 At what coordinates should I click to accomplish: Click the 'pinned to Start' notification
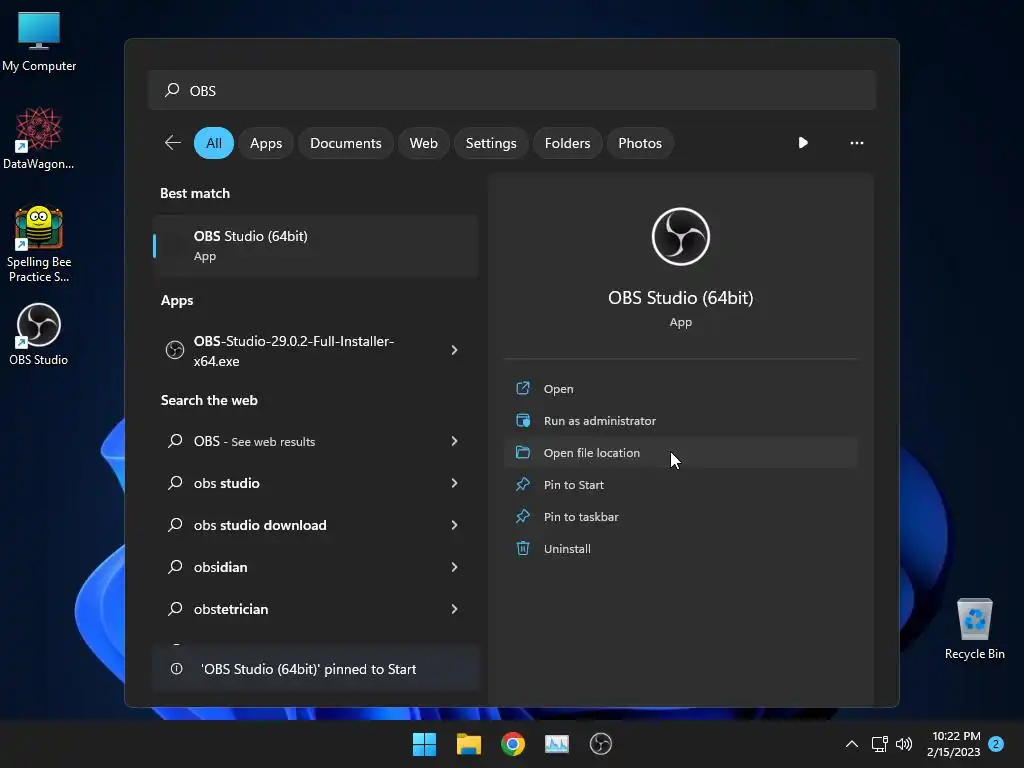tap(316, 669)
